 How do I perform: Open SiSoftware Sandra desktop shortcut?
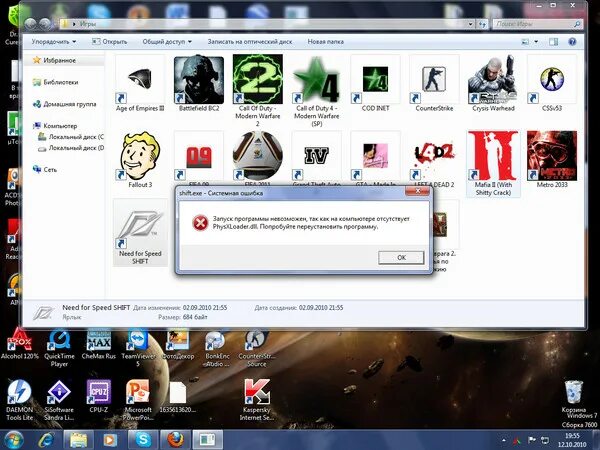(59, 400)
